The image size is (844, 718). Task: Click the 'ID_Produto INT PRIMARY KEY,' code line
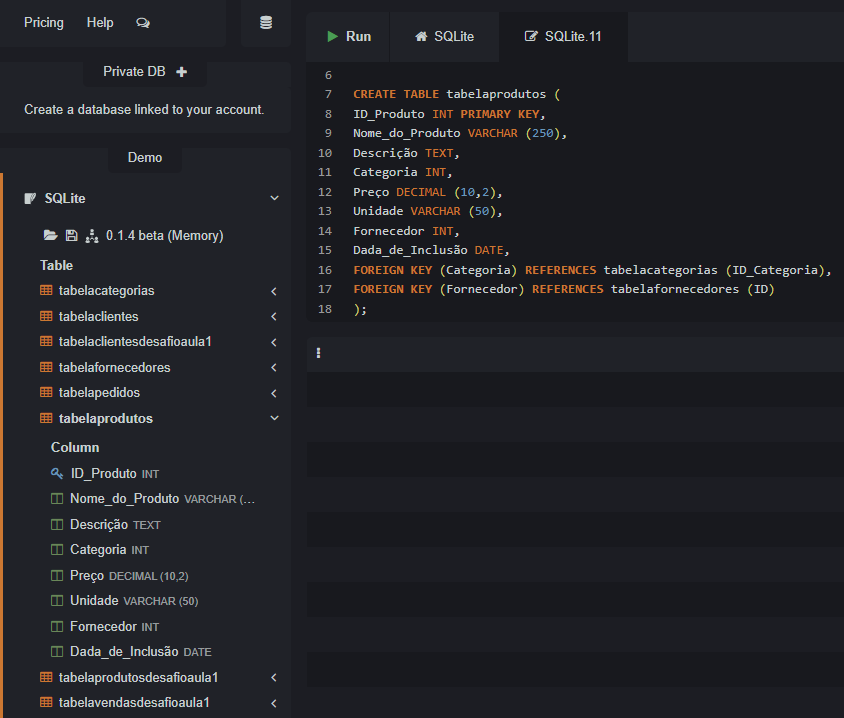(449, 114)
